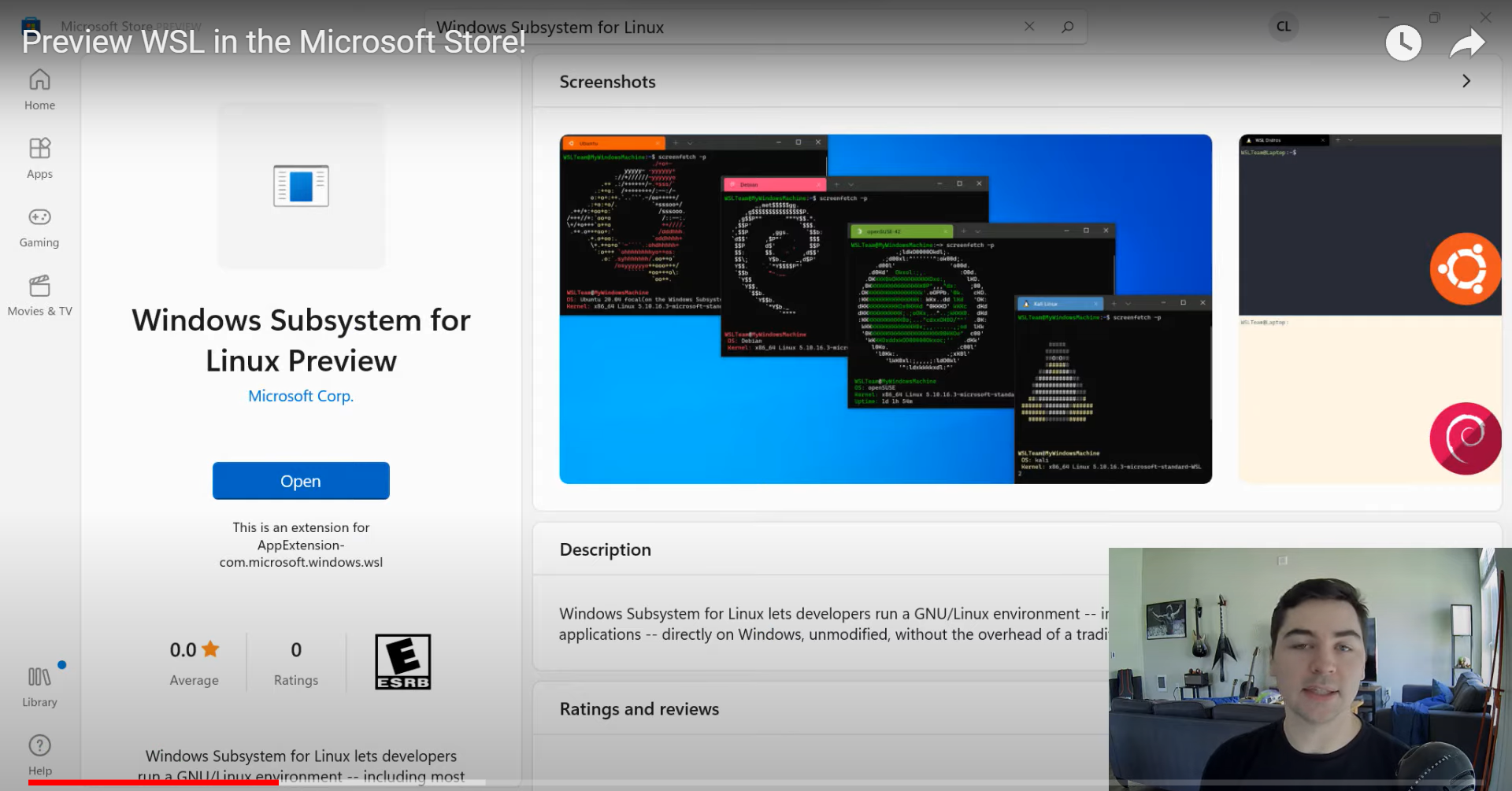Clear the search box text
Screen dimensions: 1512x791
pos(1029,26)
